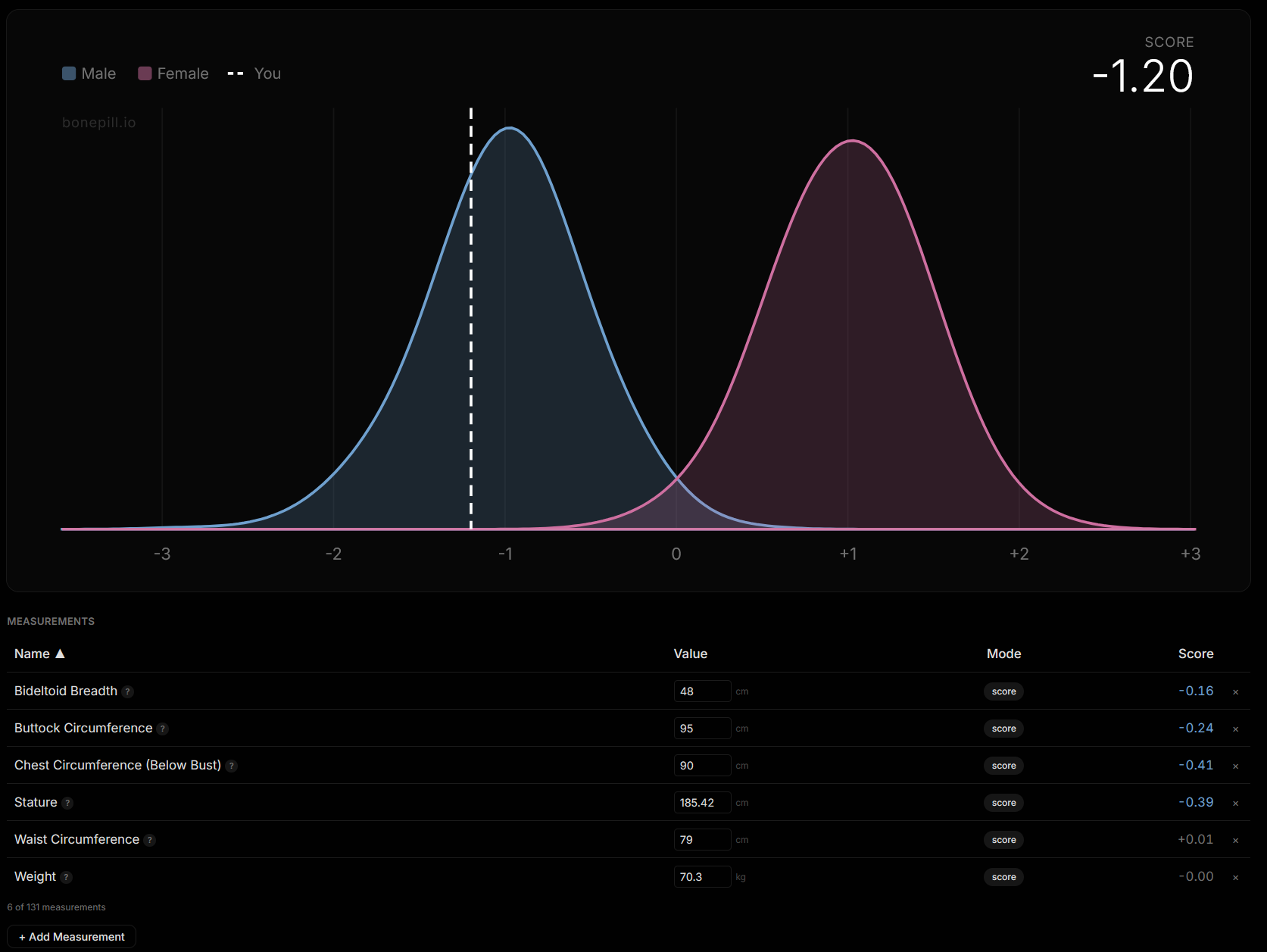Image resolution: width=1267 pixels, height=952 pixels.
Task: Click the kg unit label for Weight
Action: pos(741,877)
